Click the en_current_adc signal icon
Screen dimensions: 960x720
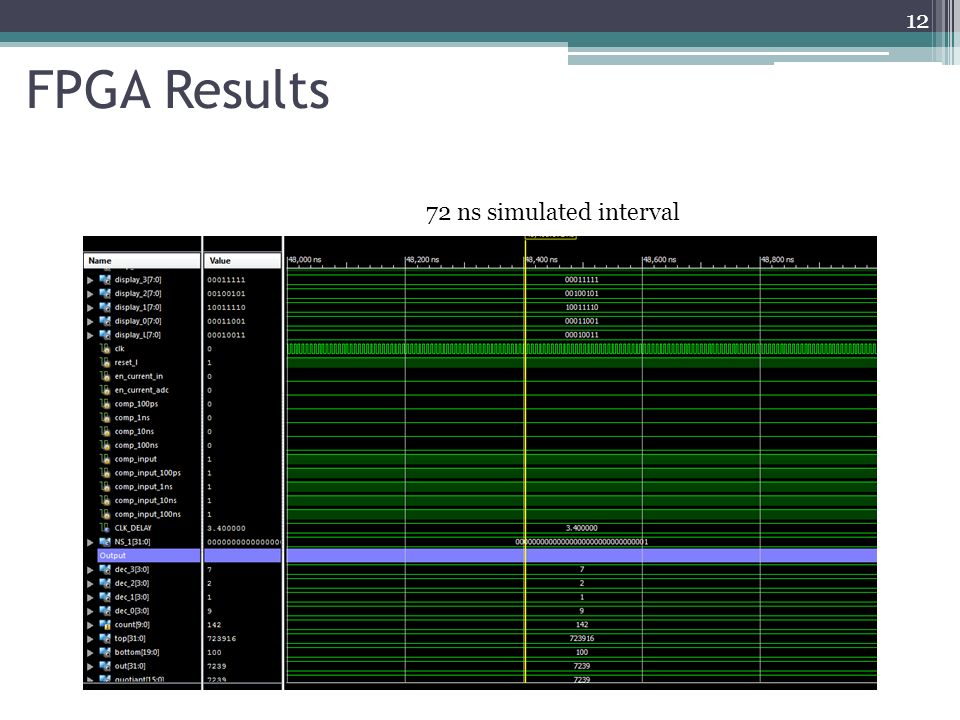pyautogui.click(x=105, y=390)
